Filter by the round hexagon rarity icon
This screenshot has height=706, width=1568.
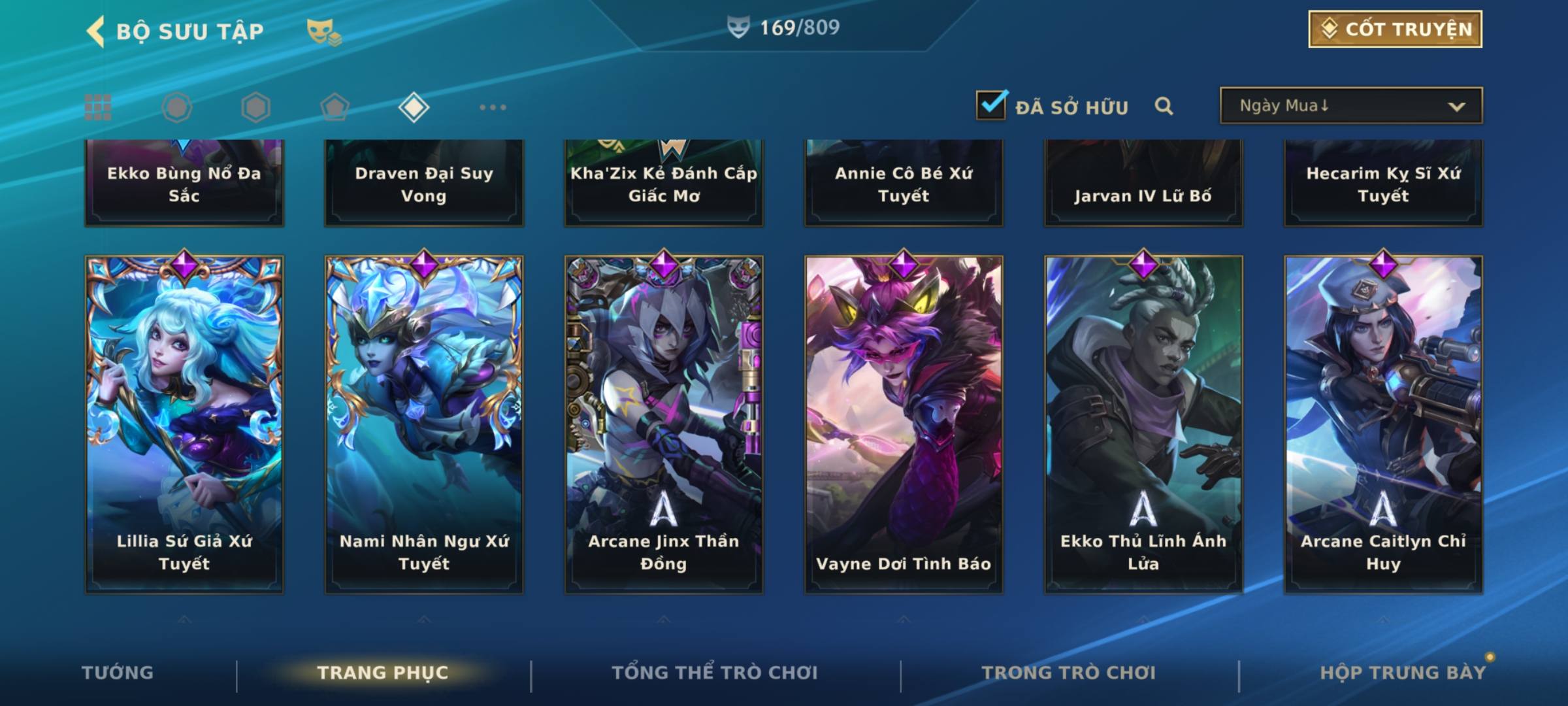pos(177,107)
